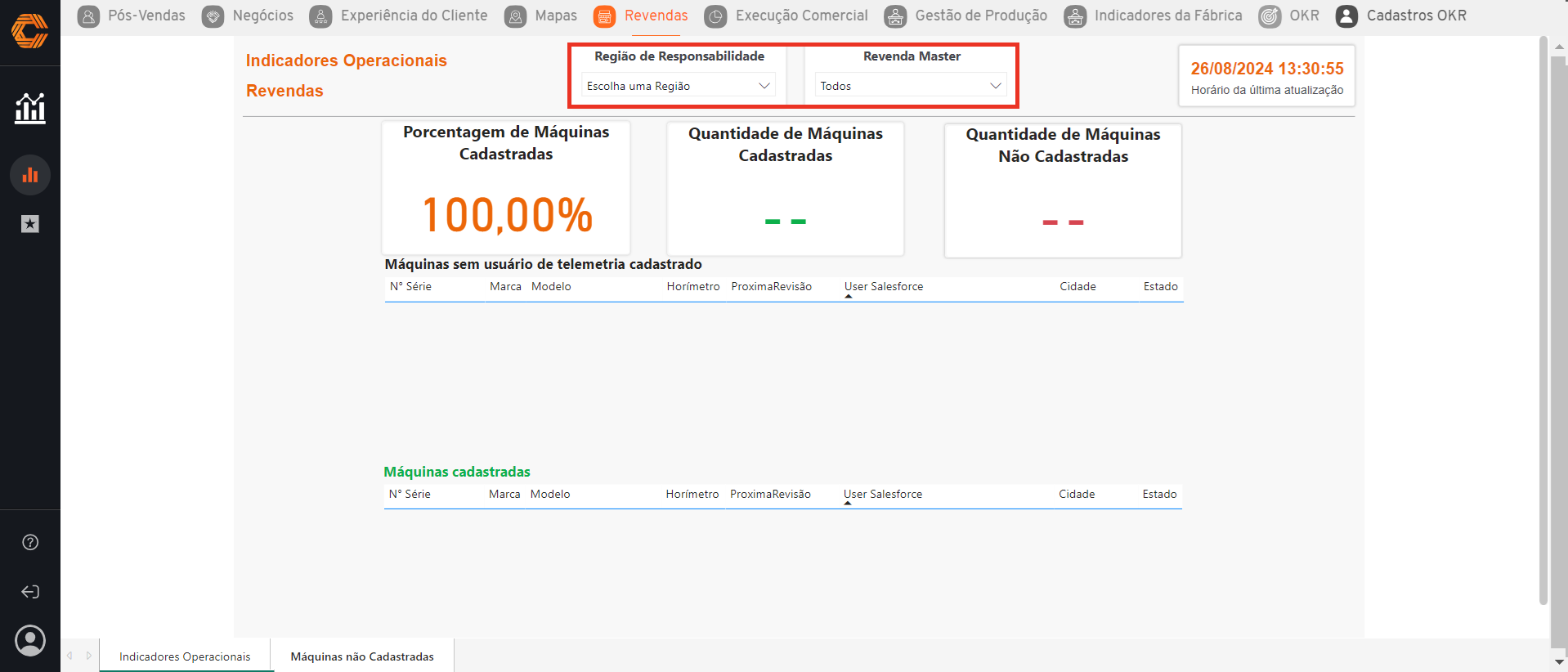Click Quantidade de Máquinas Cadastradas card
This screenshot has width=1568, height=672.
[x=786, y=189]
